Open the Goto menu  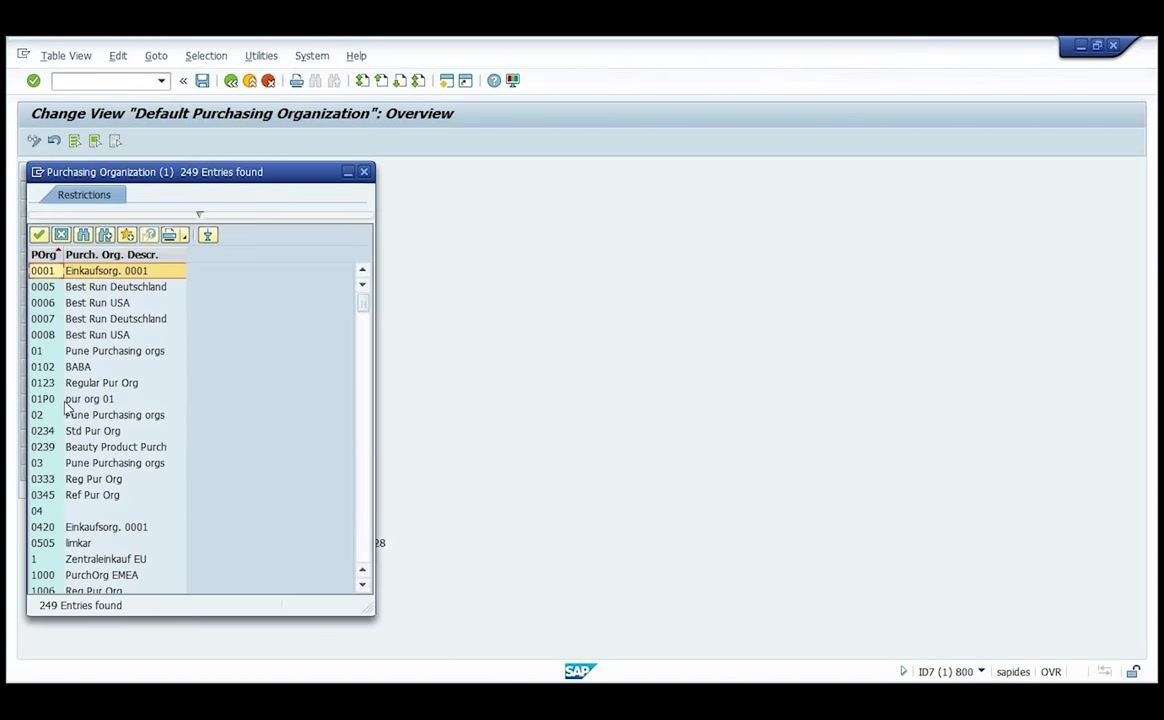[156, 56]
